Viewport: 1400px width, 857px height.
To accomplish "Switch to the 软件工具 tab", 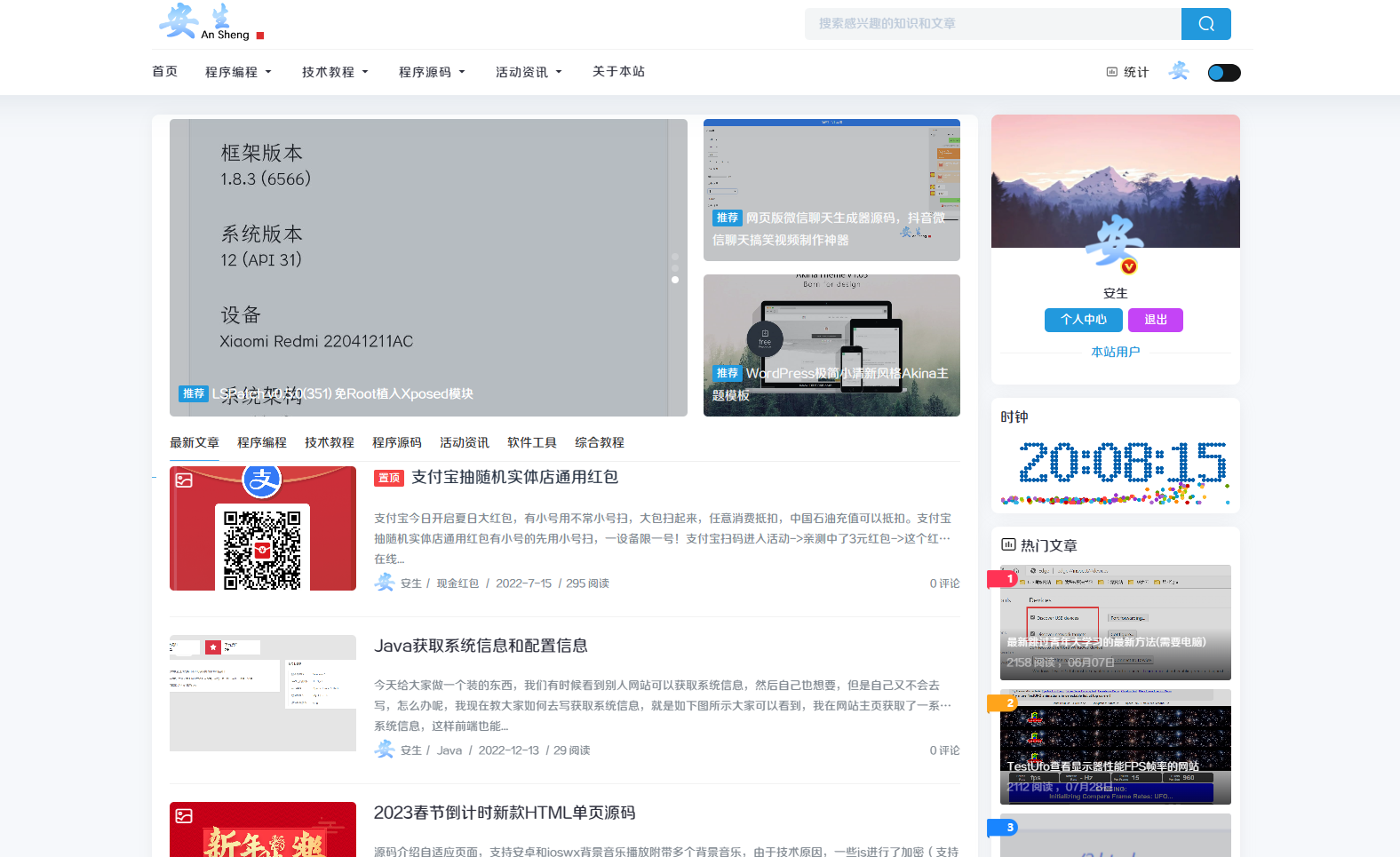I will tap(532, 442).
